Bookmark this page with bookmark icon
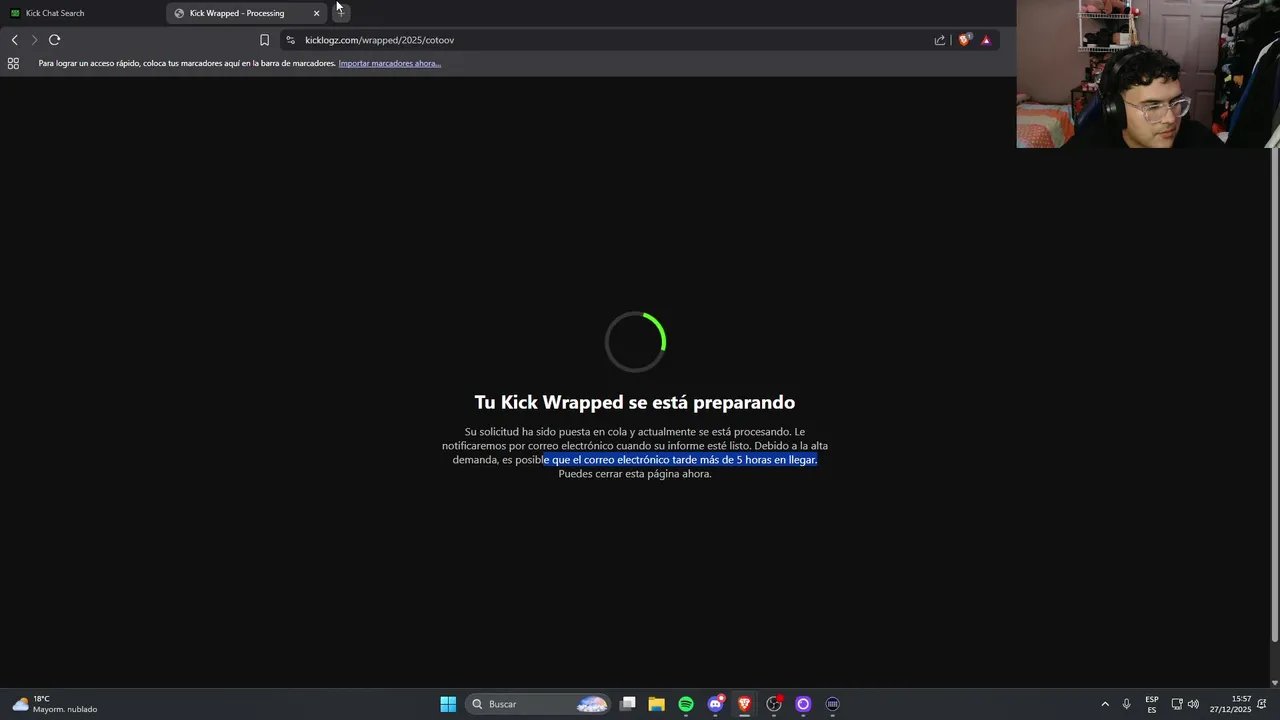Screen dimensions: 1280x720 tap(264, 40)
